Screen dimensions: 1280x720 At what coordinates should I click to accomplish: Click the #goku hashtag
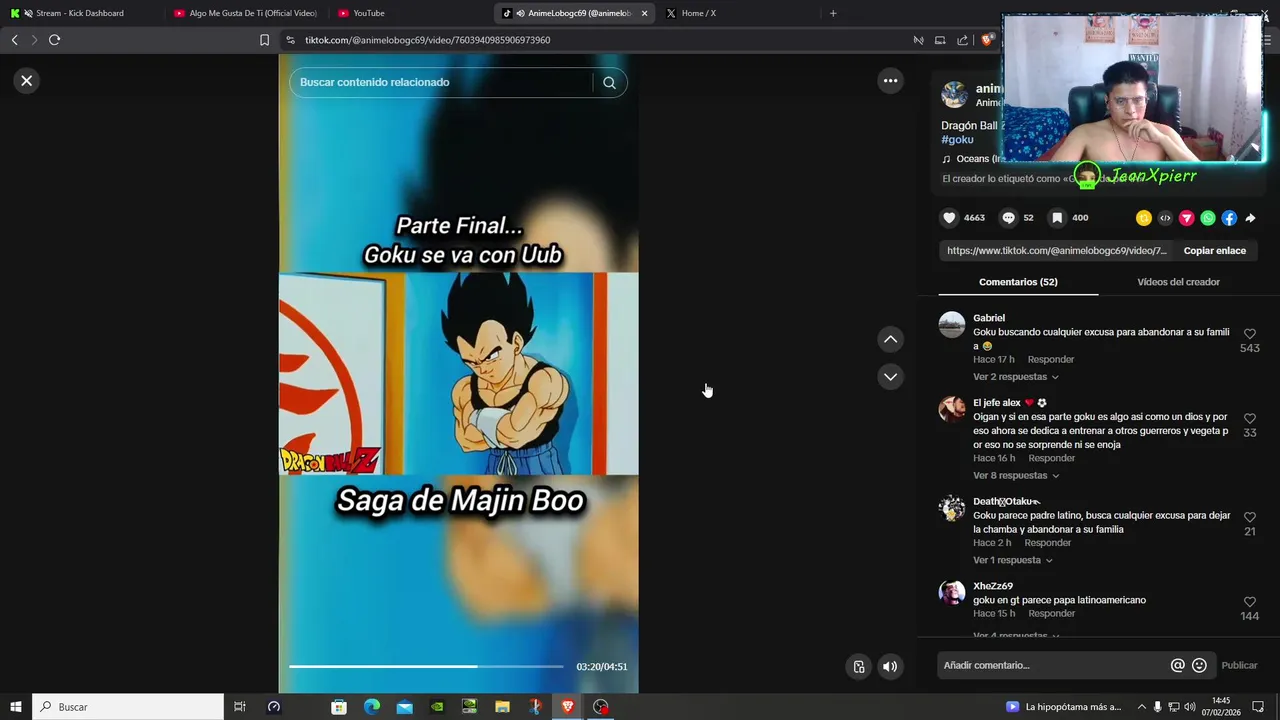tap(957, 140)
